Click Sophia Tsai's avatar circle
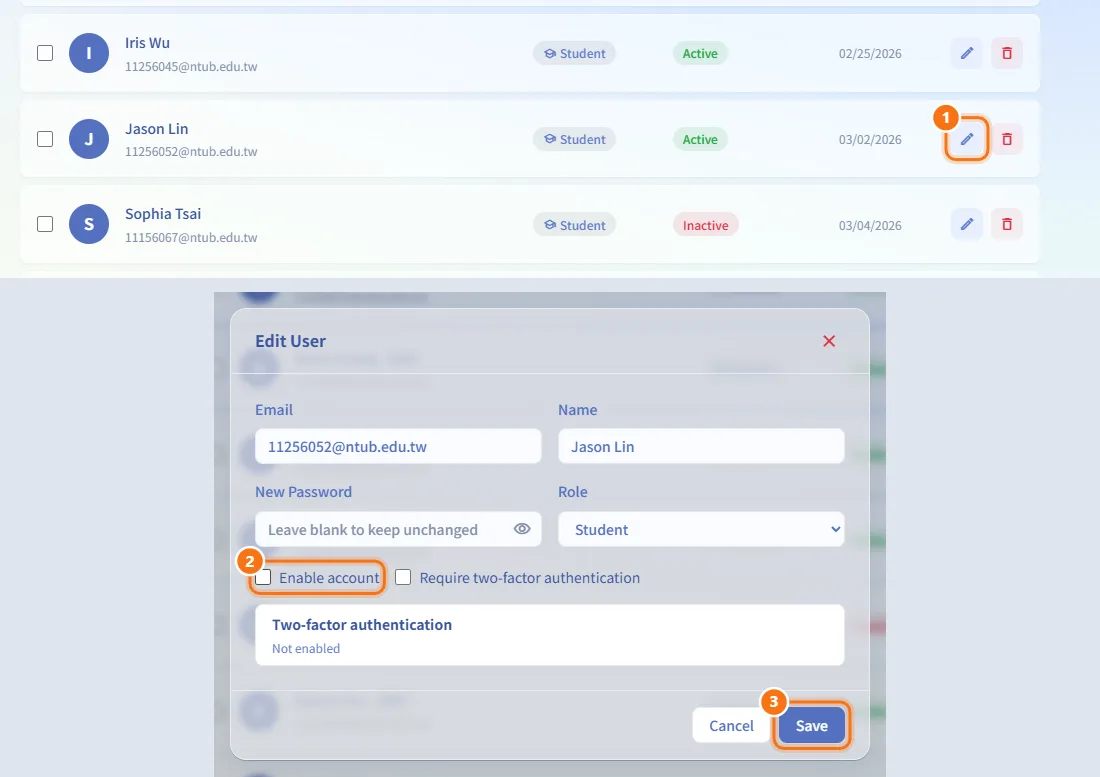 coord(89,224)
